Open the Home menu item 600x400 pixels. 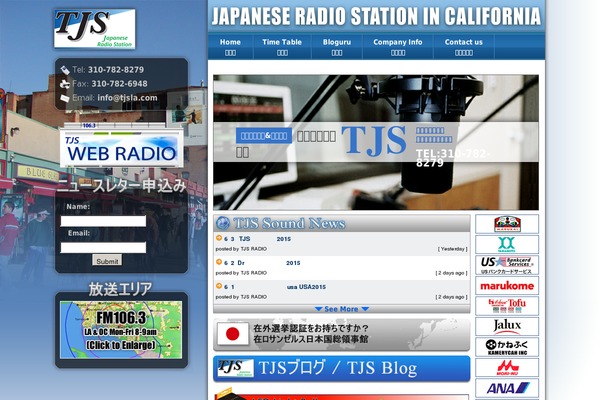tap(230, 47)
